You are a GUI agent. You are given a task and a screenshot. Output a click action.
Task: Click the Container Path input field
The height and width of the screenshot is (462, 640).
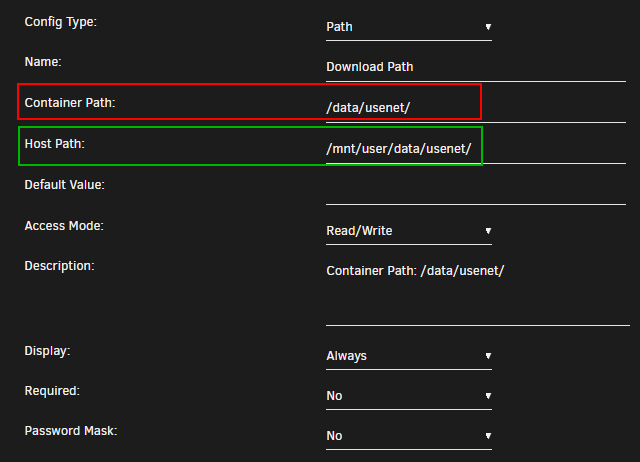point(475,108)
